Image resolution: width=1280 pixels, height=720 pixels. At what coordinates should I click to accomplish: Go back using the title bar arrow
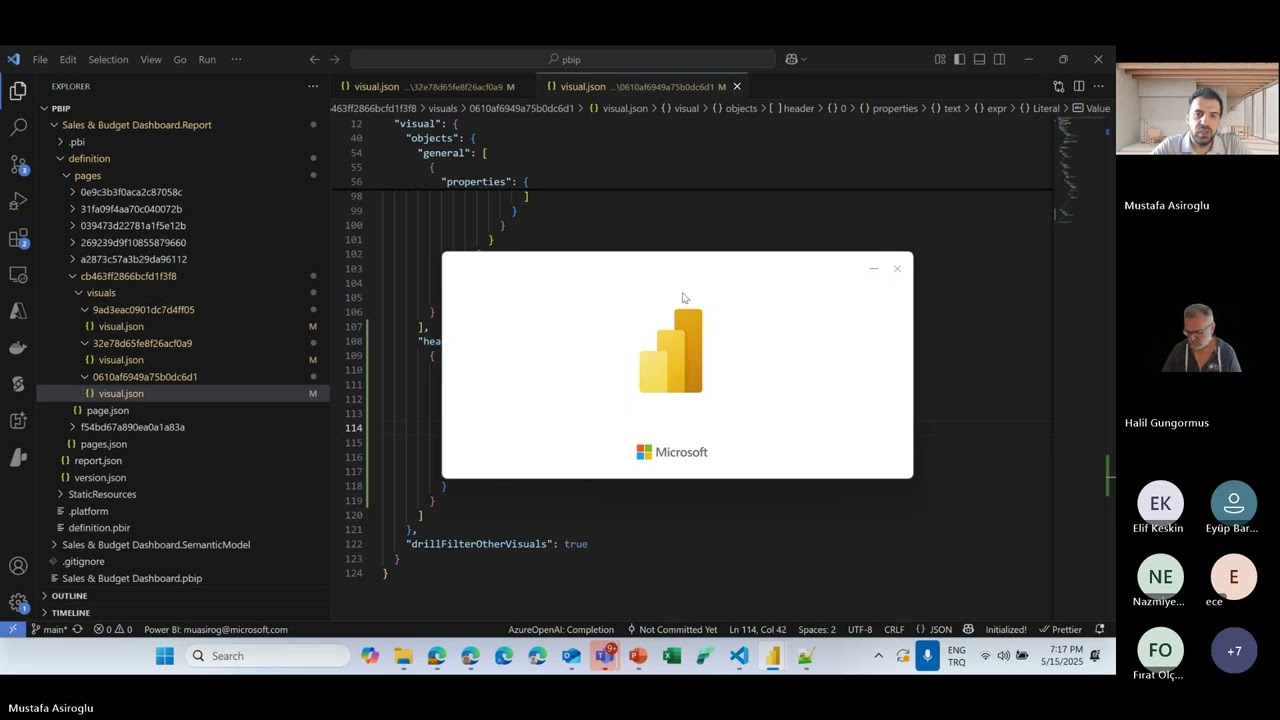[314, 60]
